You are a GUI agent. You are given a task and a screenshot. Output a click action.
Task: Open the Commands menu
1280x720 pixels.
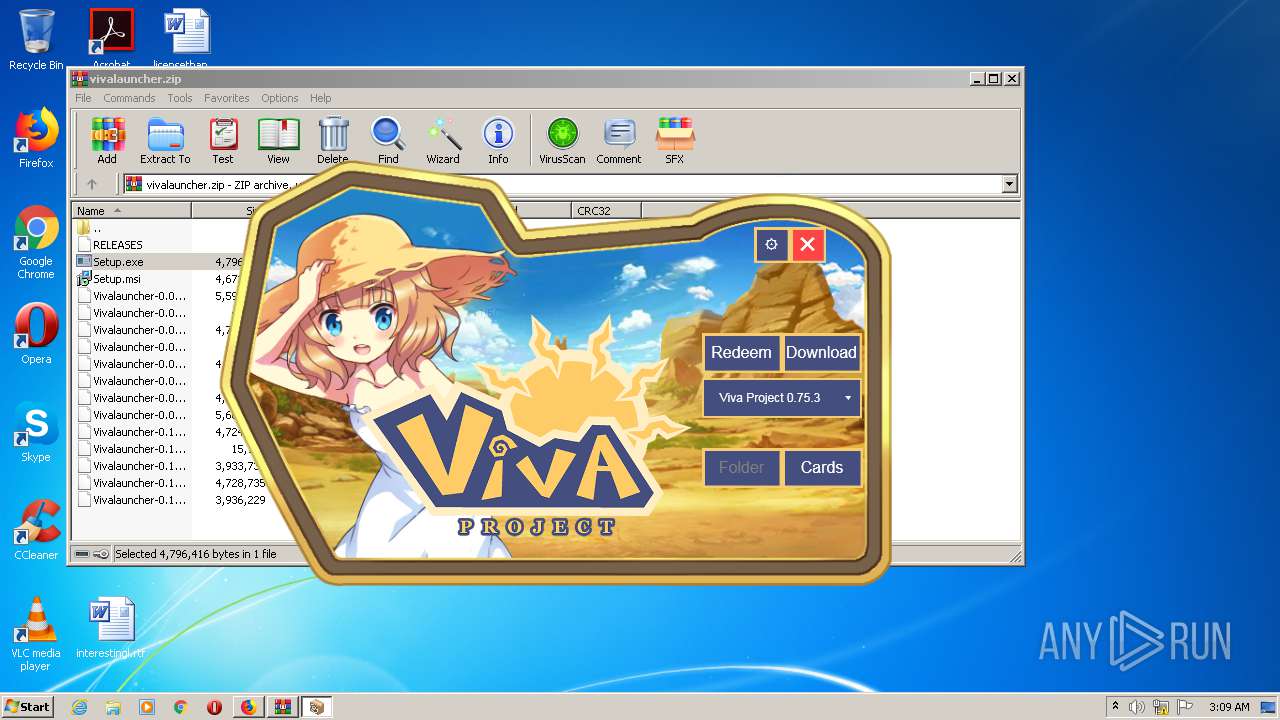[x=129, y=98]
